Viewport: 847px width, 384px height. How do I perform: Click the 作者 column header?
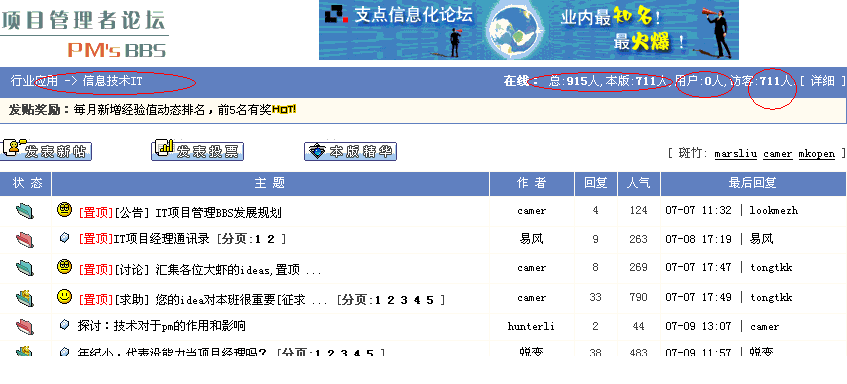[532, 183]
